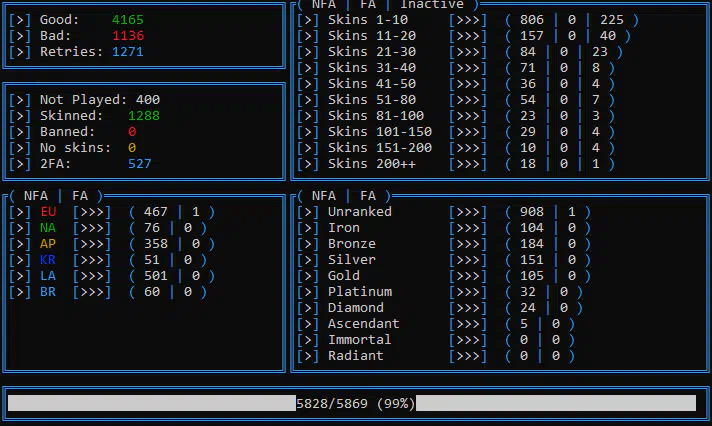Click the [>] marker beside 2FA

20,164
